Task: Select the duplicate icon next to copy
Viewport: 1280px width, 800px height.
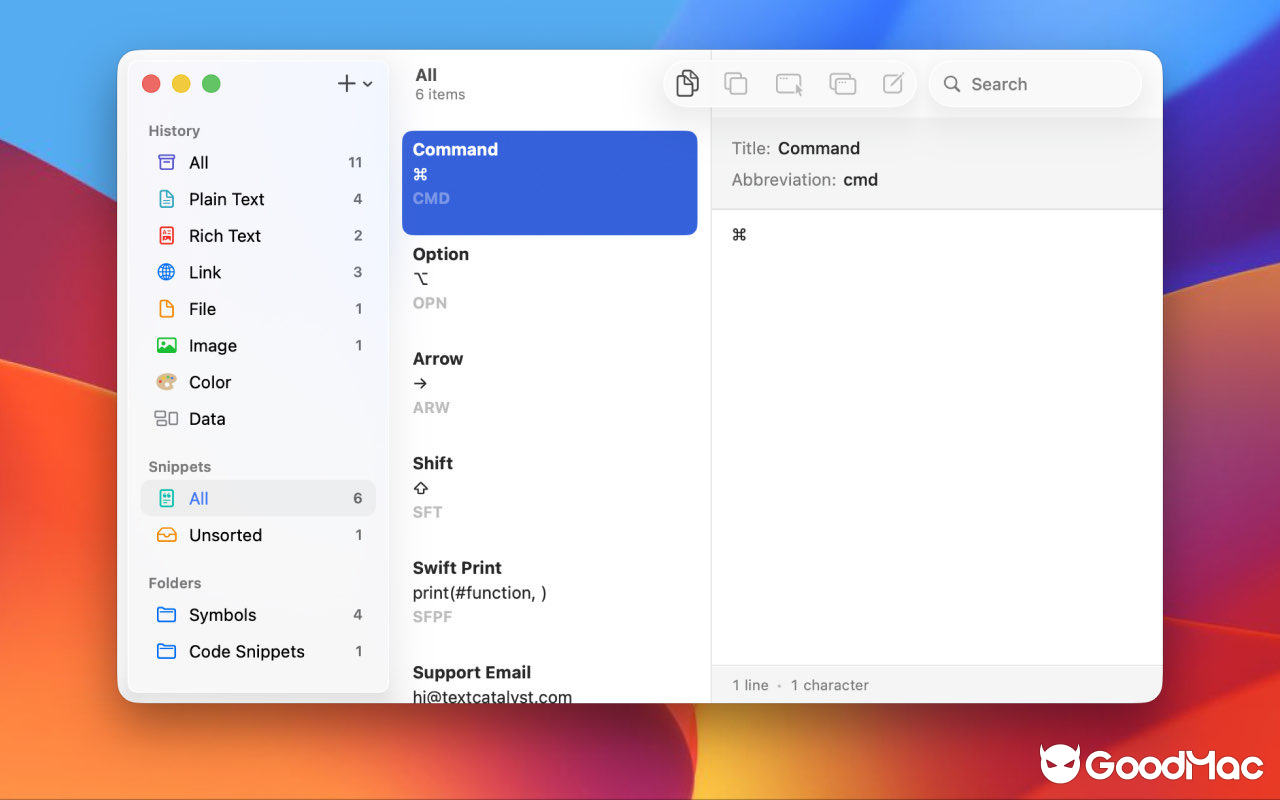Action: point(736,83)
